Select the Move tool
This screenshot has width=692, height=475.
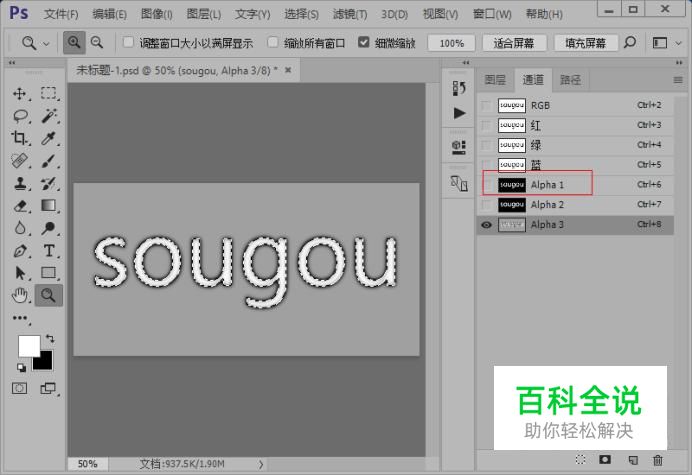19,94
